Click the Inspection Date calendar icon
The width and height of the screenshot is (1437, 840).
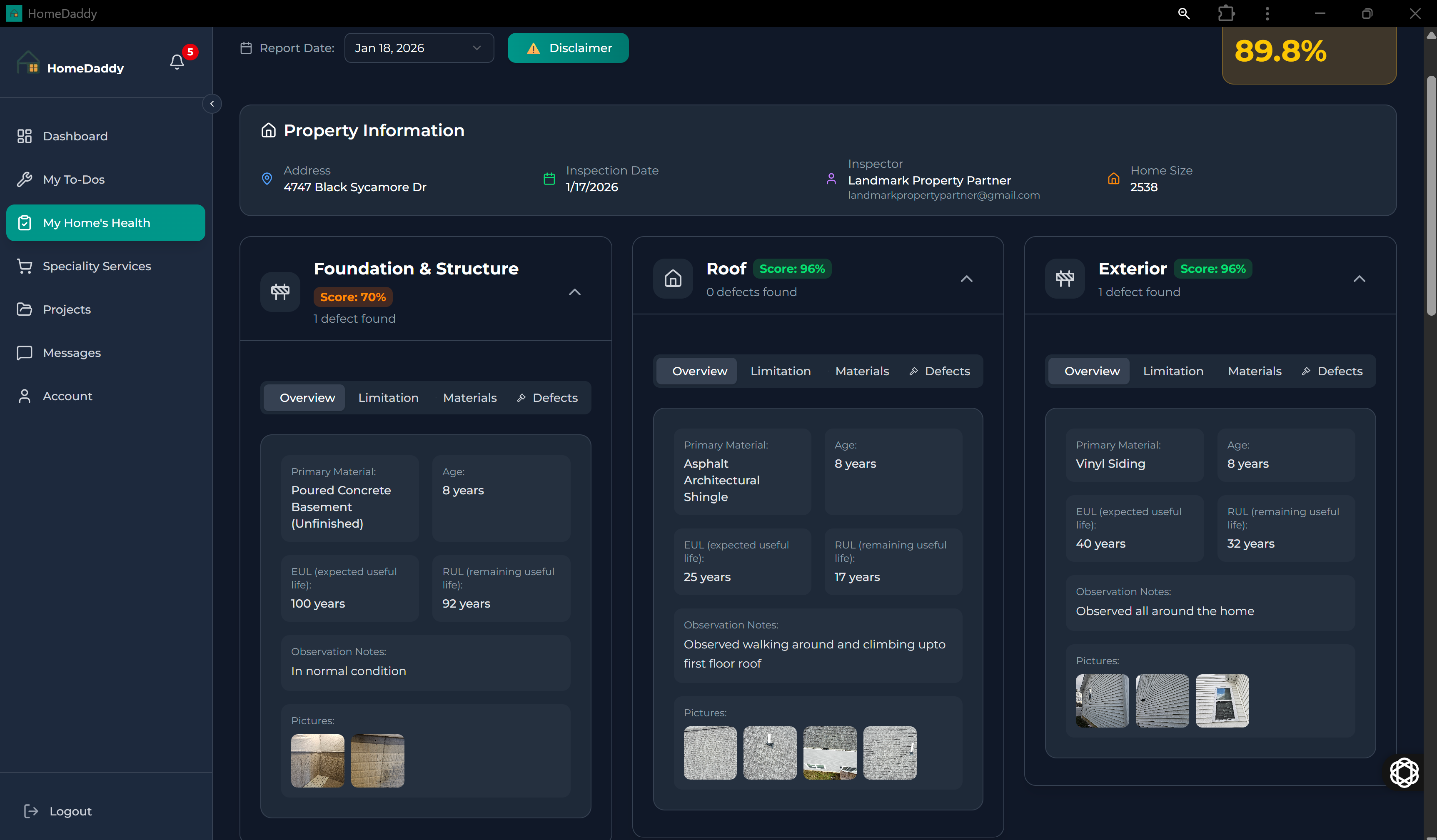(x=549, y=179)
